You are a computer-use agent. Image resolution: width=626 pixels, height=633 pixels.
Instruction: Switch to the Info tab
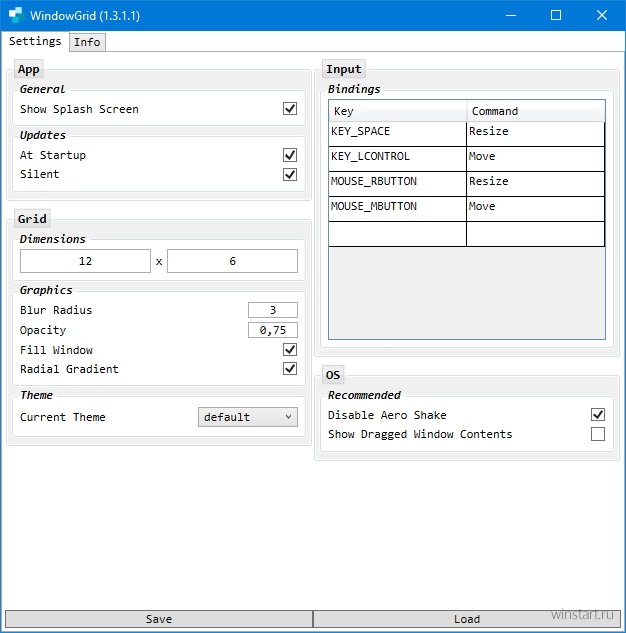87,42
